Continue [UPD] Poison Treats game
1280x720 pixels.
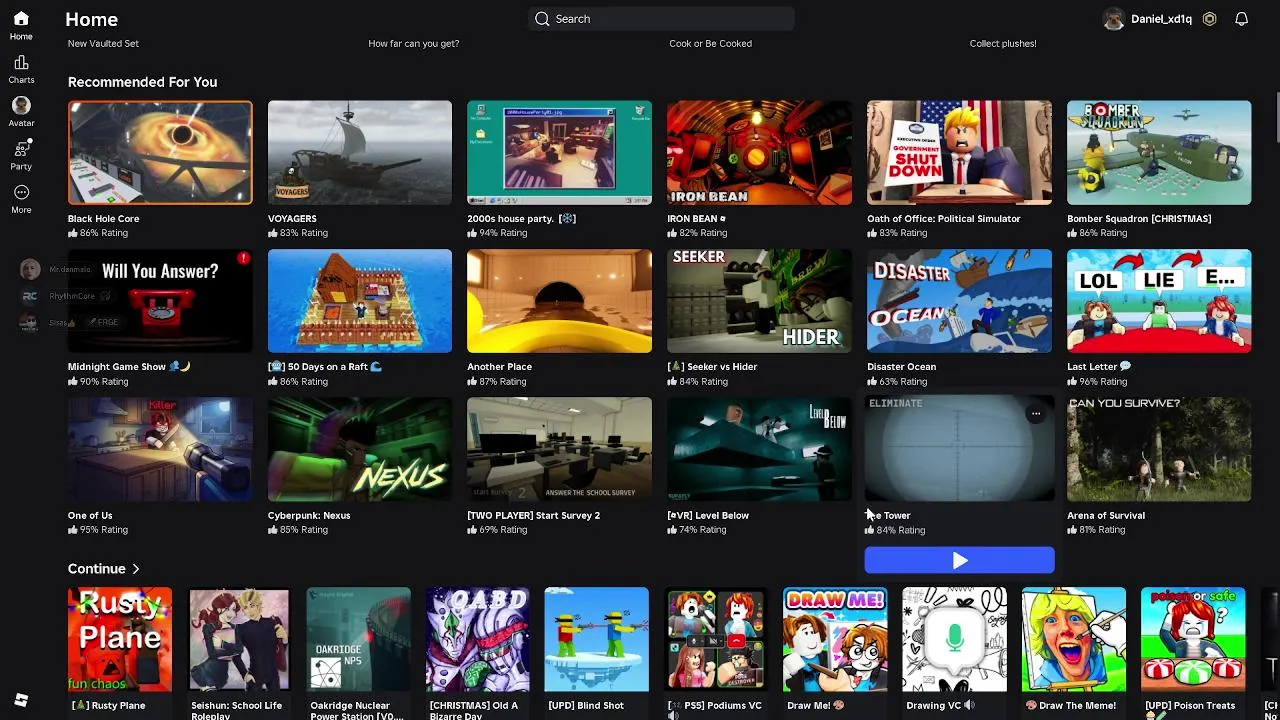point(1193,639)
